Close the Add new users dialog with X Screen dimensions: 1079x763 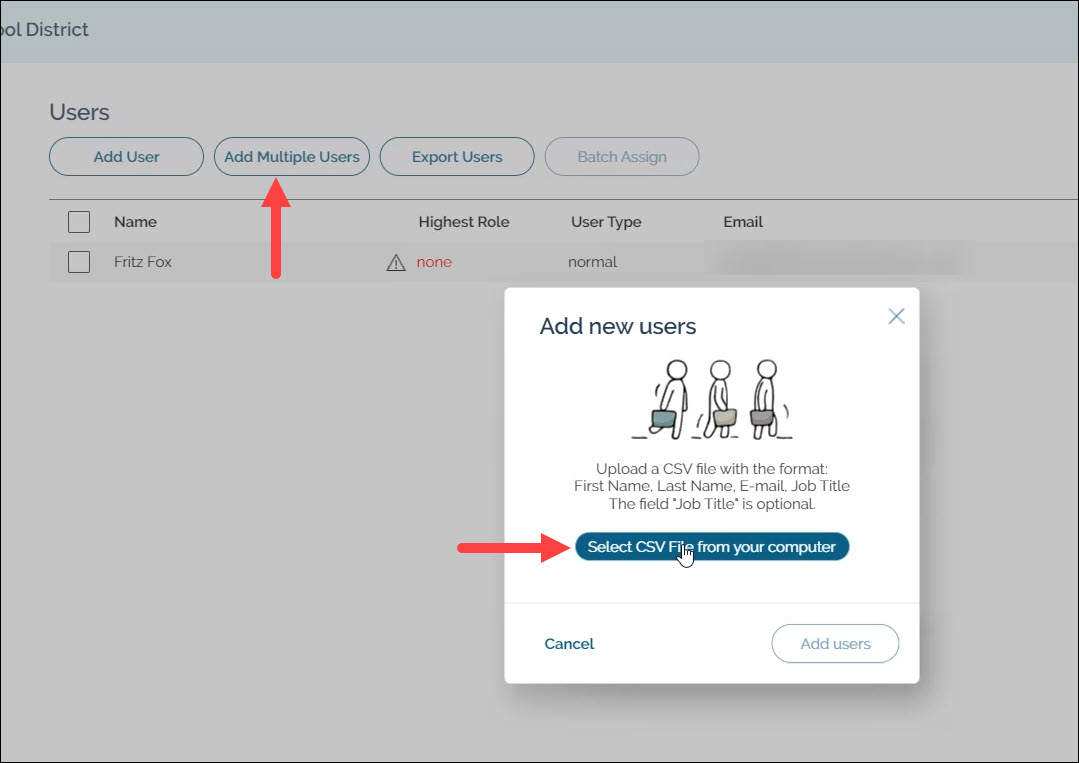pyautogui.click(x=896, y=316)
